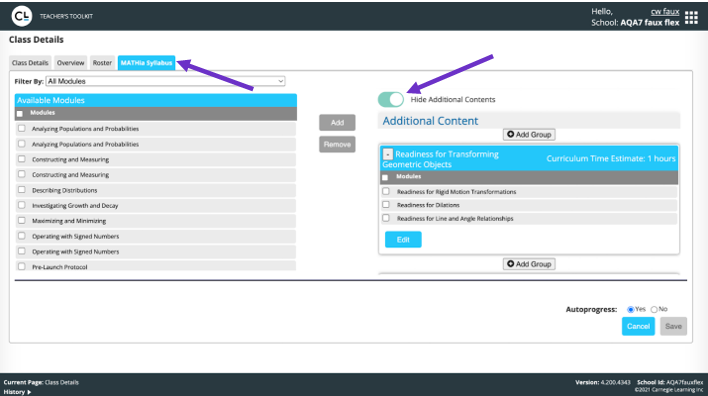Check the Describing Distributions module
The image size is (708, 396).
point(22,190)
